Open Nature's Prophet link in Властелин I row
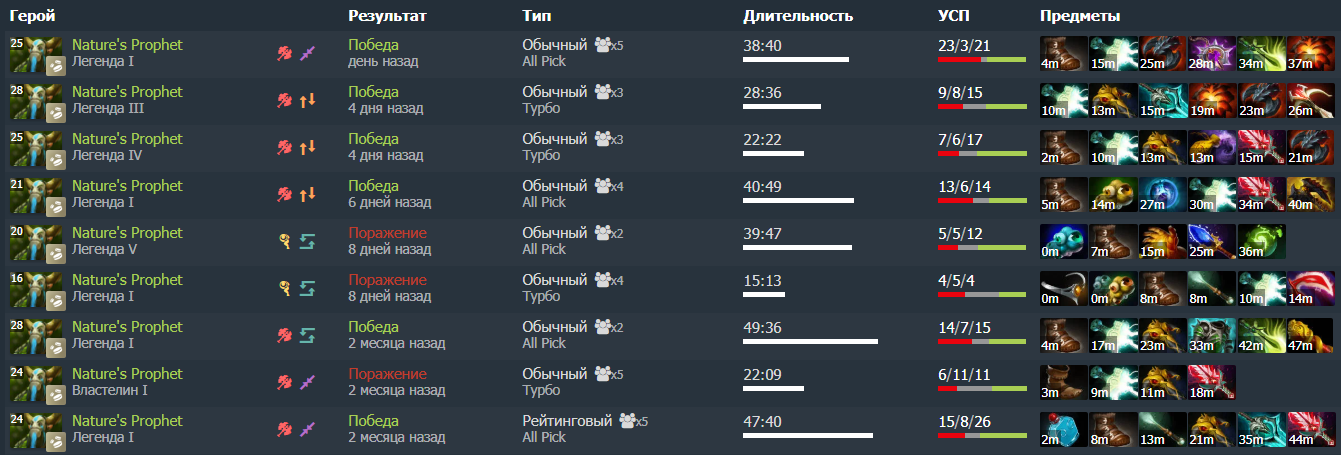Viewport: 1341px width, 455px height. 127,374
